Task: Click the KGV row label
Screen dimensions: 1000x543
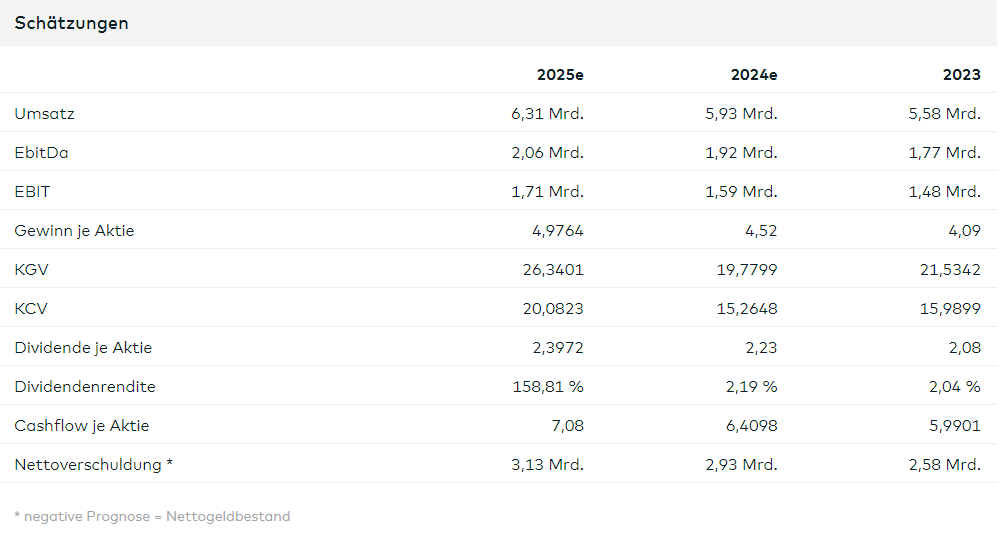Action: (31, 270)
